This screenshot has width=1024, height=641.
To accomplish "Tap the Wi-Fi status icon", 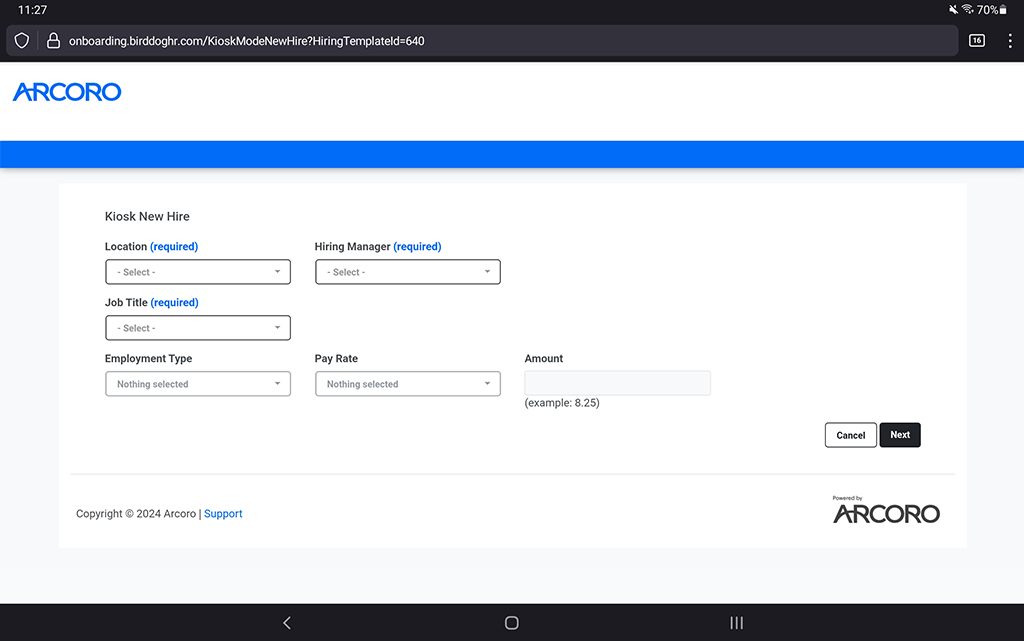I will (x=967, y=9).
